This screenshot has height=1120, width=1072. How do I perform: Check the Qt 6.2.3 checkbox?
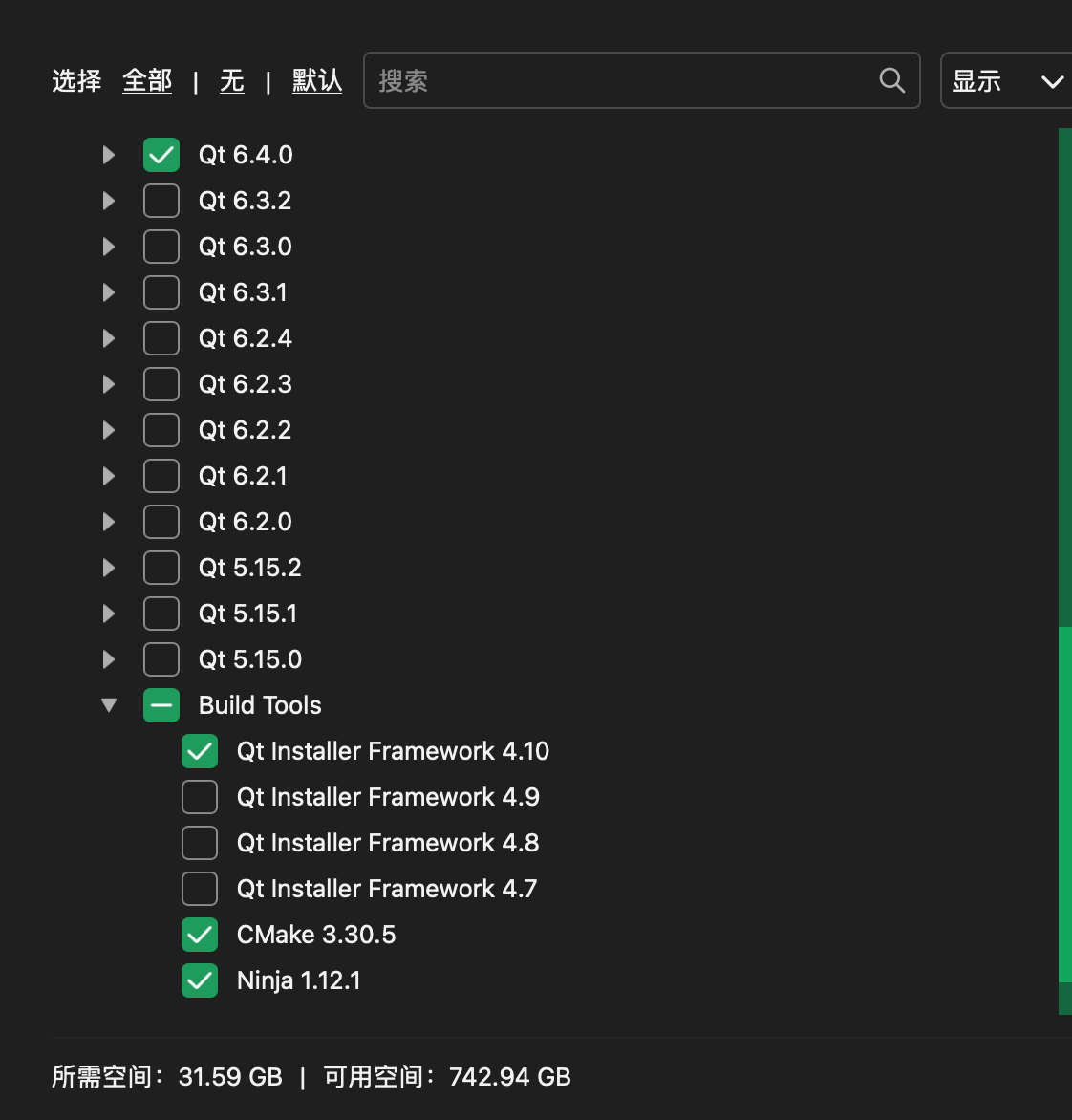[161, 384]
